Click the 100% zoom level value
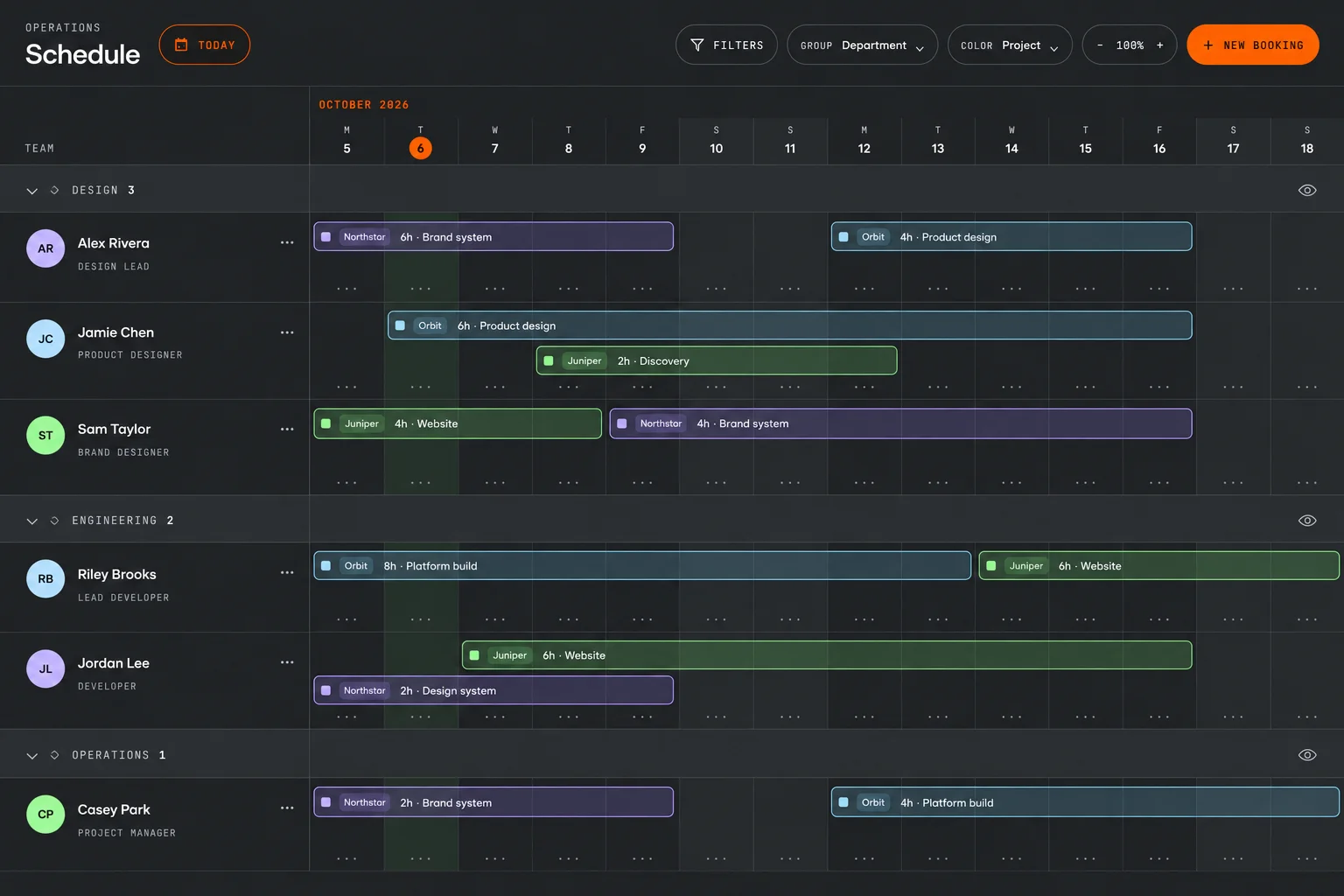The width and height of the screenshot is (1344, 896). click(x=1130, y=45)
